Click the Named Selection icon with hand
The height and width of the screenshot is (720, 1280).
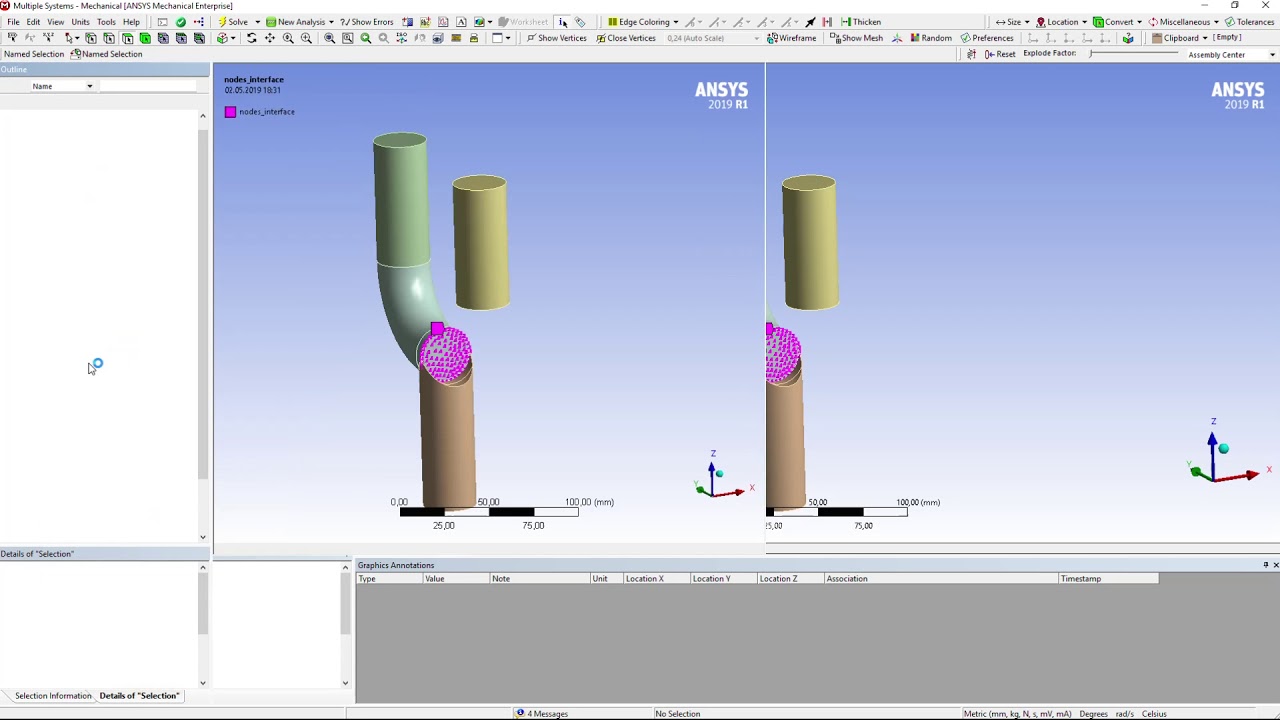(75, 54)
